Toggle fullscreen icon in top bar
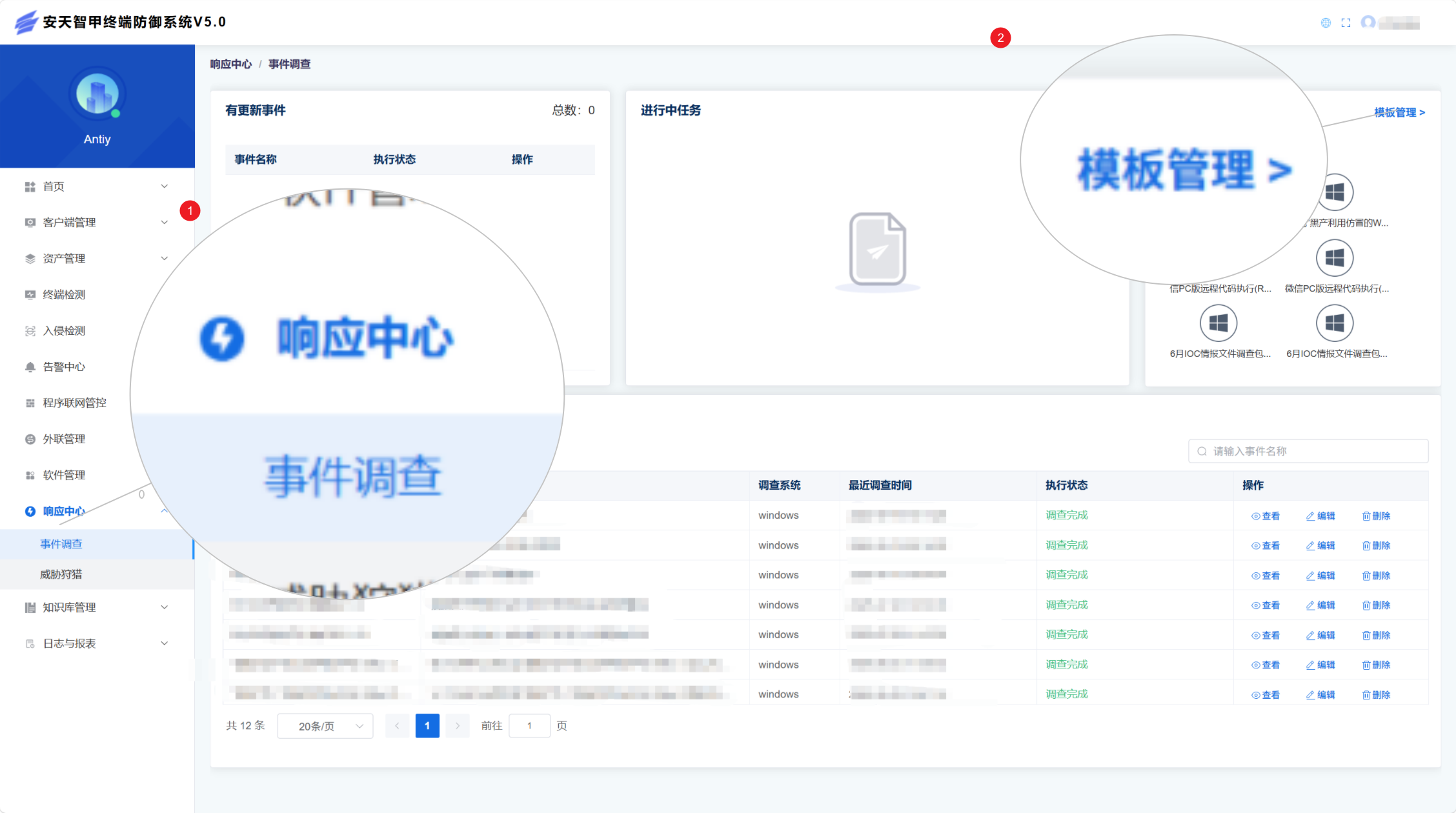 tap(1346, 23)
